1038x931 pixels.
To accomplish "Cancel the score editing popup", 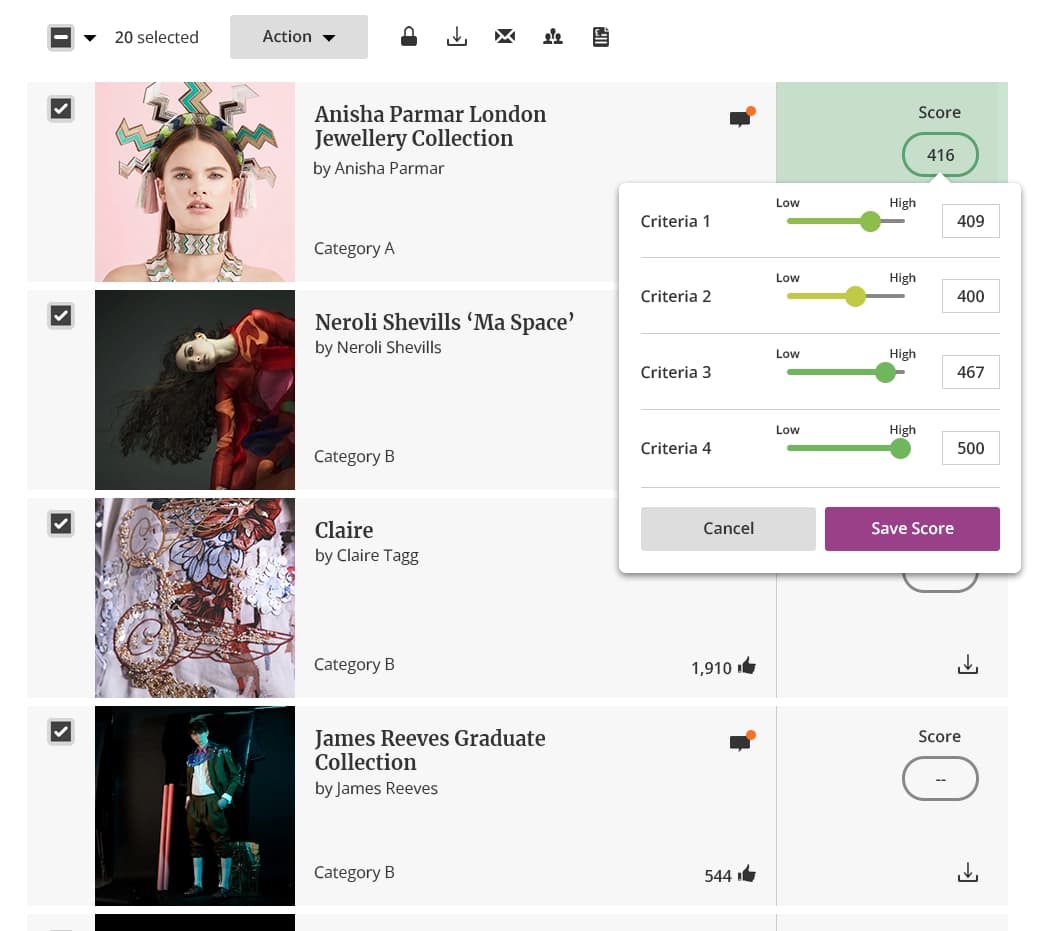I will [728, 528].
